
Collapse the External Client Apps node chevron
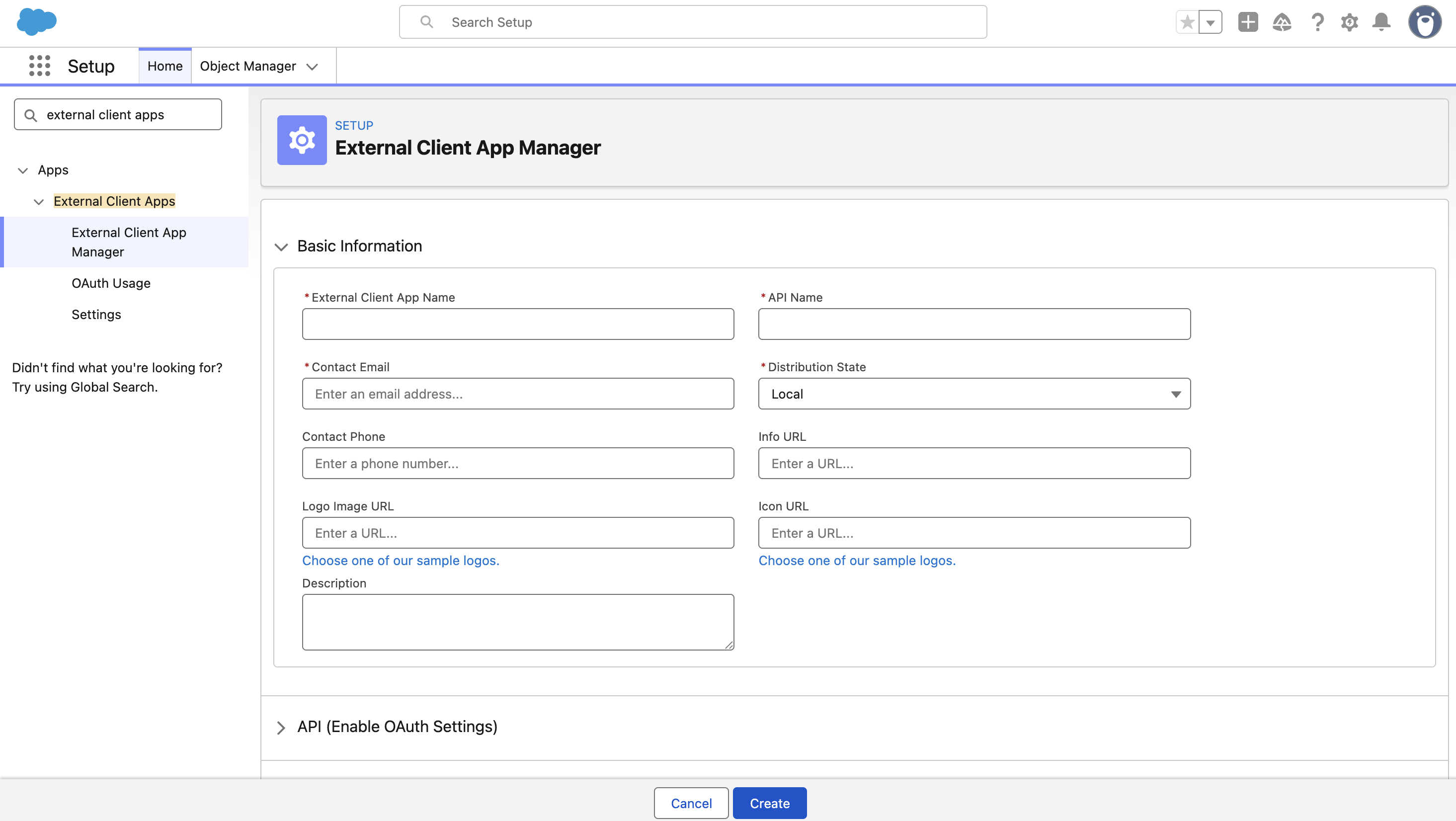click(x=38, y=202)
